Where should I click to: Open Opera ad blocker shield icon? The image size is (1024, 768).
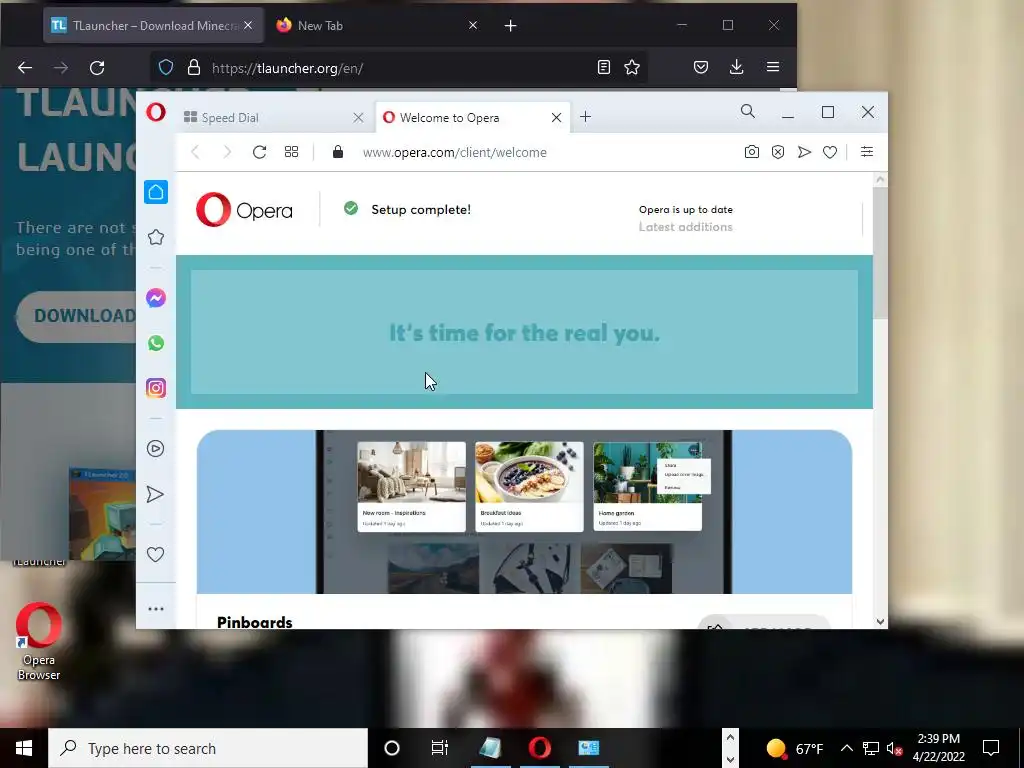pyautogui.click(x=778, y=152)
